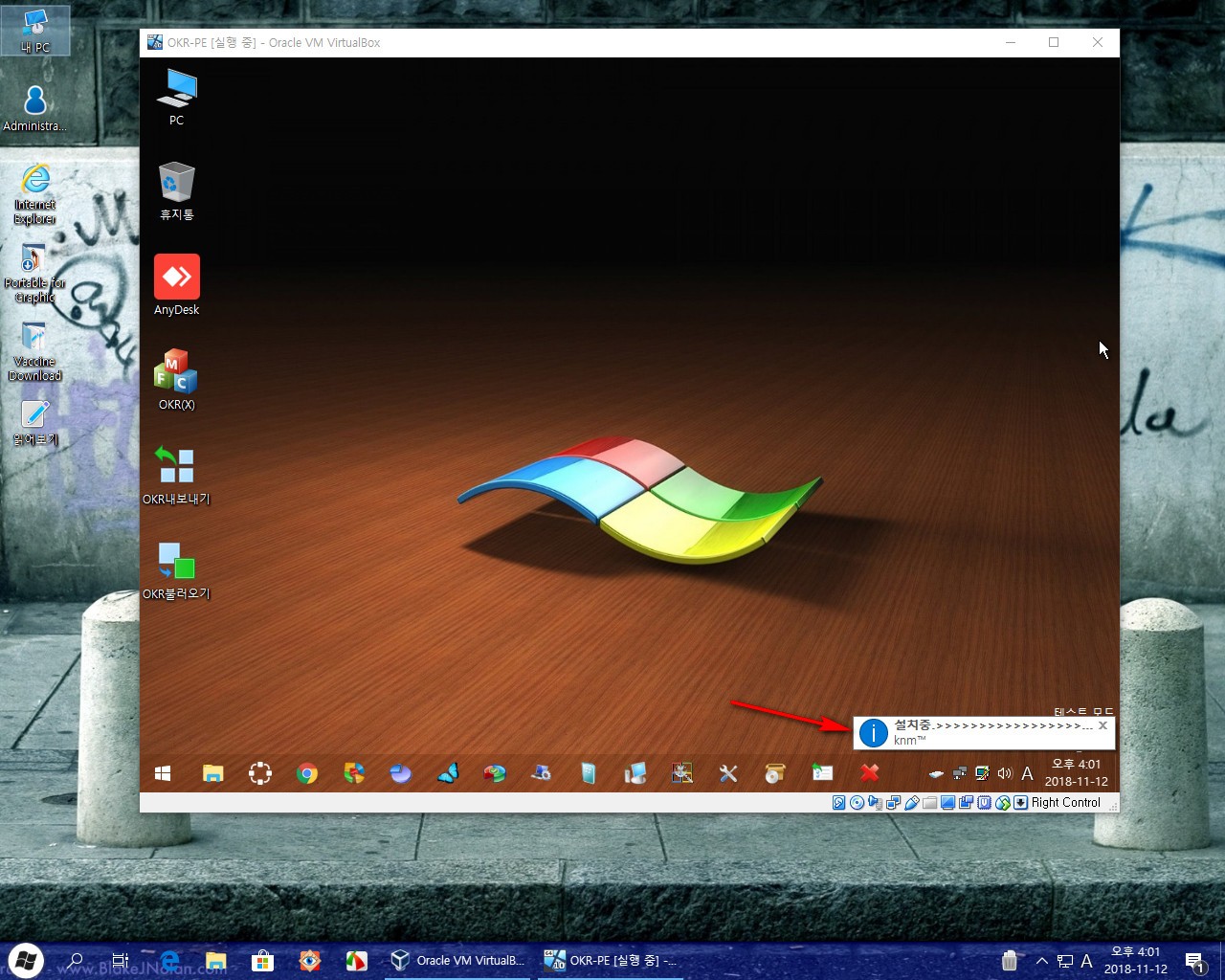Viewport: 1225px width, 980px height.
Task: Open the Administrator folder on host desktop
Action: [x=35, y=108]
